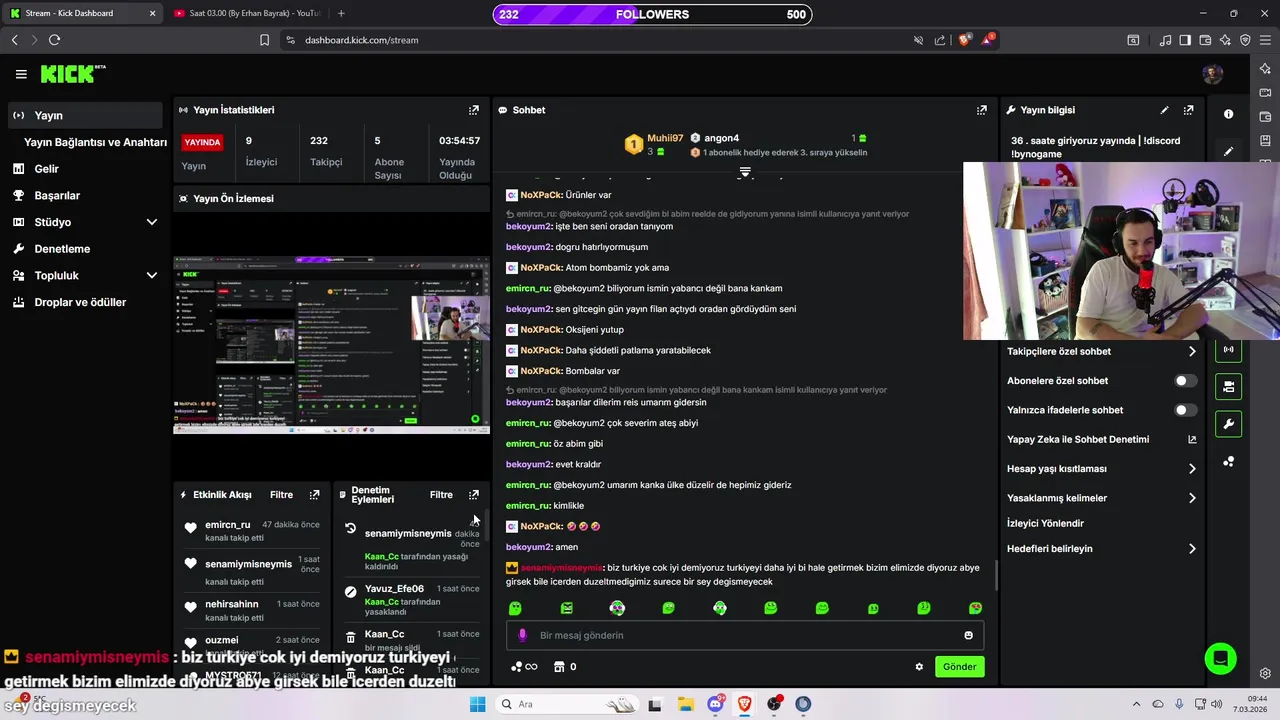Open Hedefleri belirleyin arrow
Image resolution: width=1280 pixels, height=720 pixels.
(x=1192, y=549)
